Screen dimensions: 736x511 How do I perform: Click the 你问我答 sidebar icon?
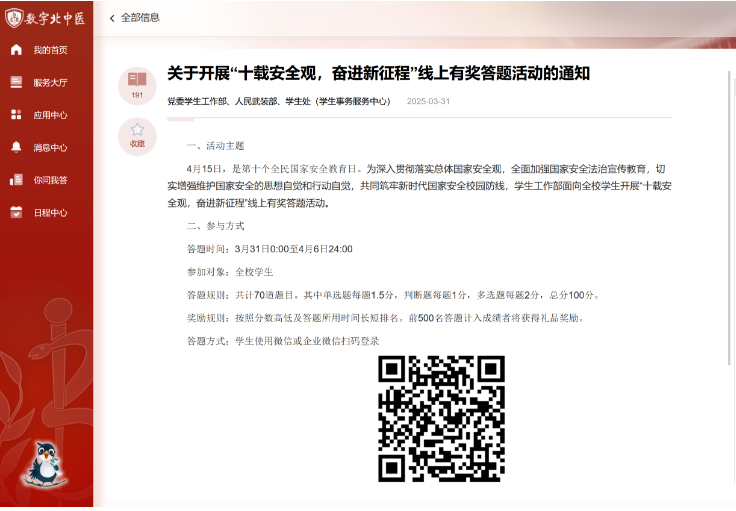tap(16, 180)
